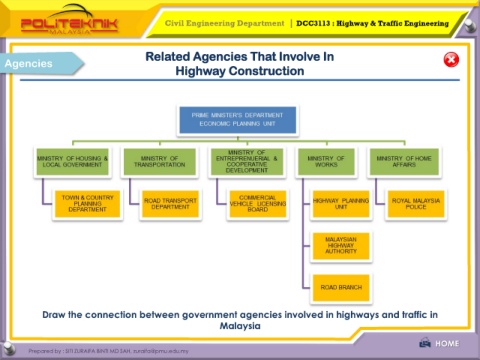Select Commercial Vehicle Licensing Board box
Screen dimensions: 480x360
[x=258, y=204]
